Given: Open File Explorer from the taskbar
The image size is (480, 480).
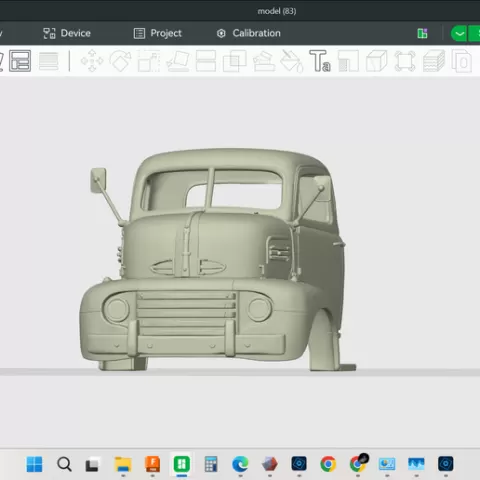Looking at the screenshot, I should (x=123, y=464).
